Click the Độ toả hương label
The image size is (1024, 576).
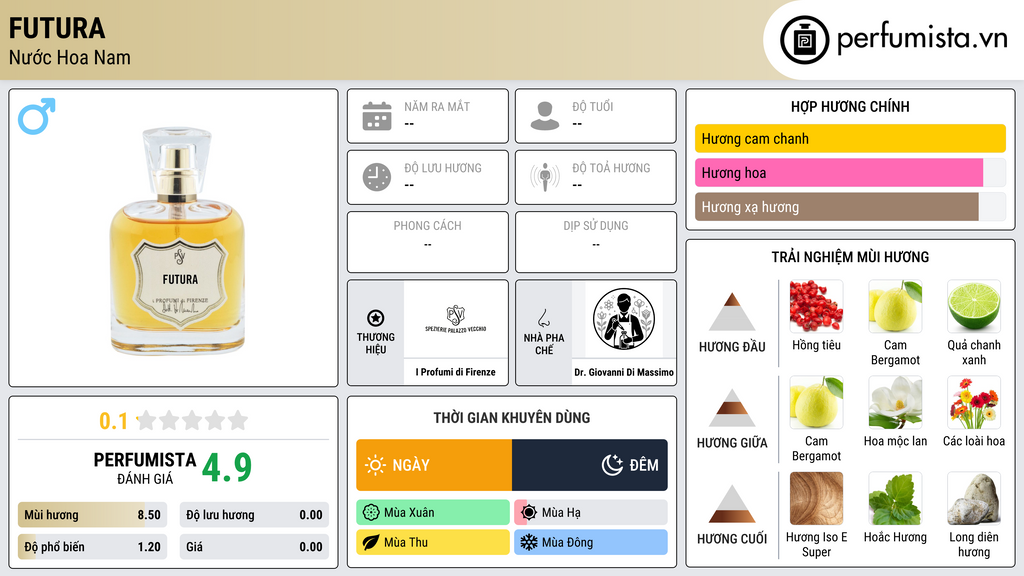pyautogui.click(x=611, y=168)
